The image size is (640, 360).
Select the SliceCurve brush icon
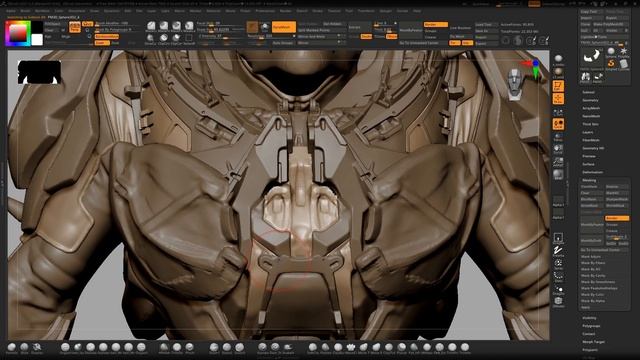pyautogui.click(x=151, y=38)
